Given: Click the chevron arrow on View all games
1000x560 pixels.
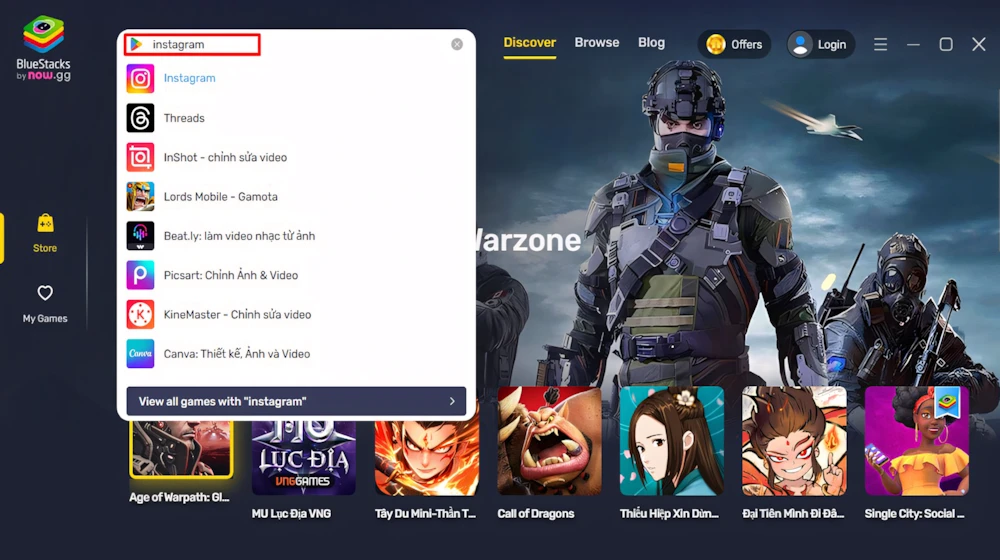Looking at the screenshot, I should click(x=452, y=401).
